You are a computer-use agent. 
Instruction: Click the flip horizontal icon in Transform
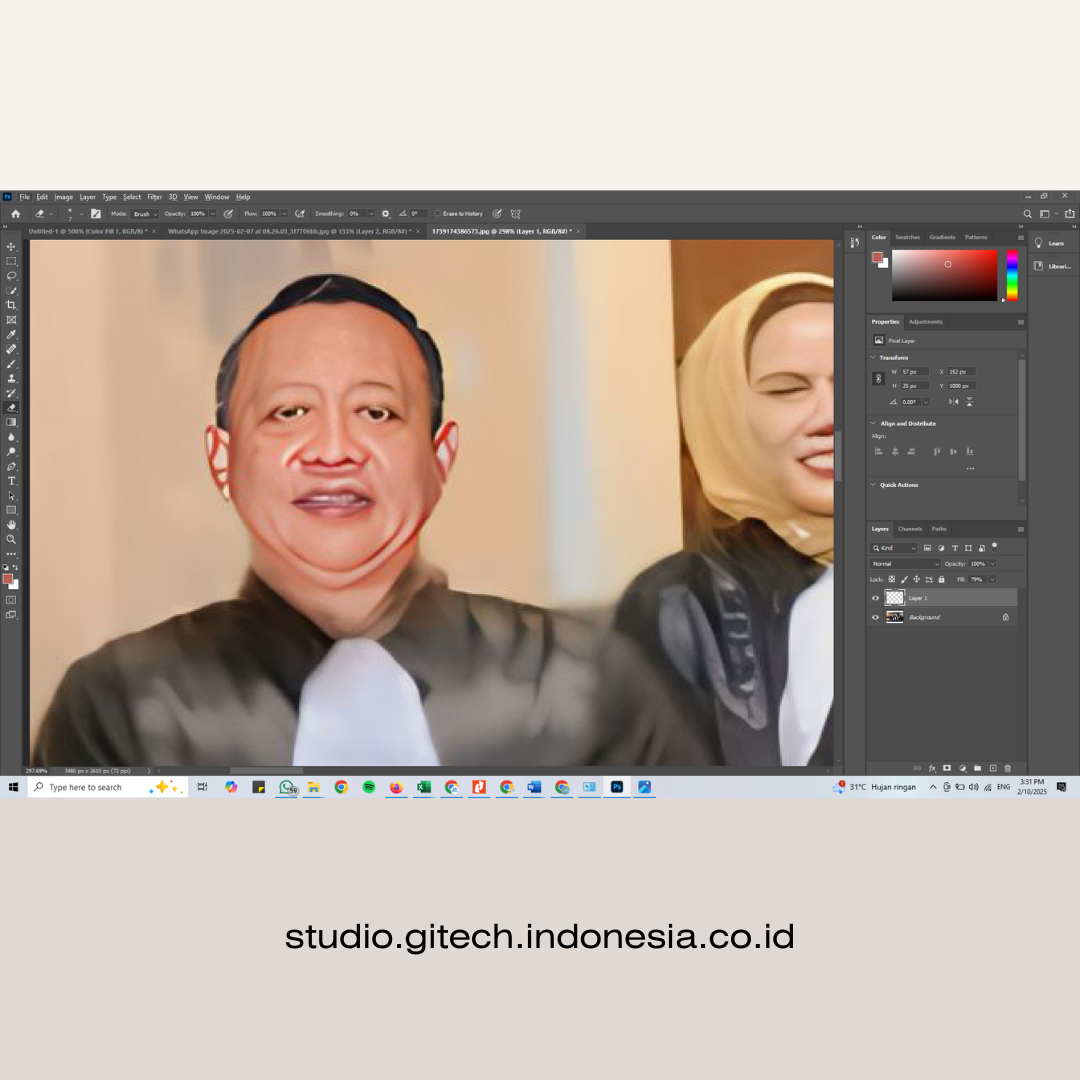pos(953,402)
